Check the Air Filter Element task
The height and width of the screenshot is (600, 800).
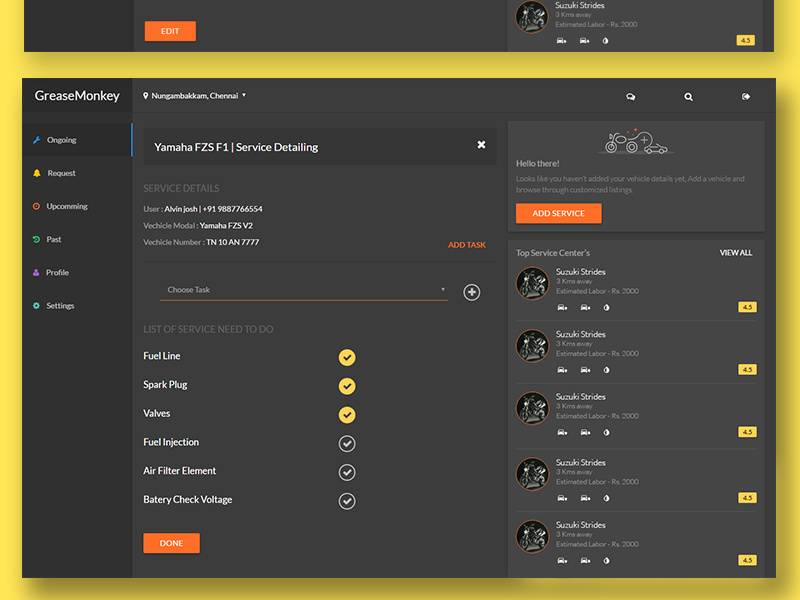tap(347, 472)
